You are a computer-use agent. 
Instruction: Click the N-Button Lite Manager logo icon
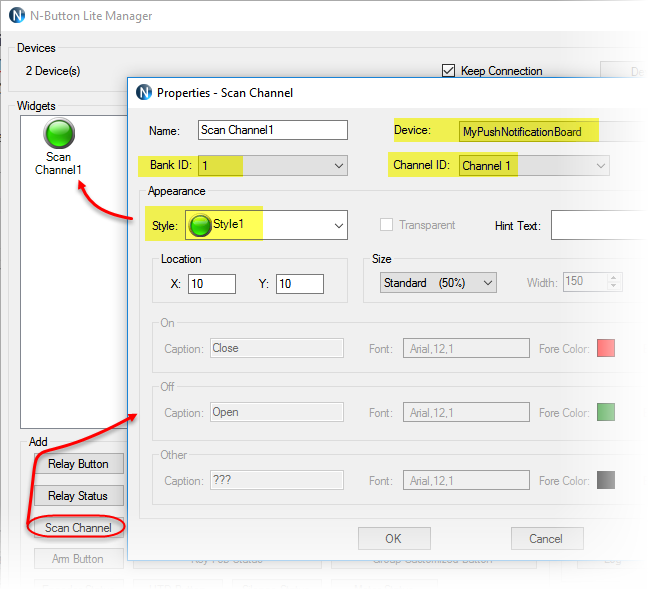click(17, 16)
